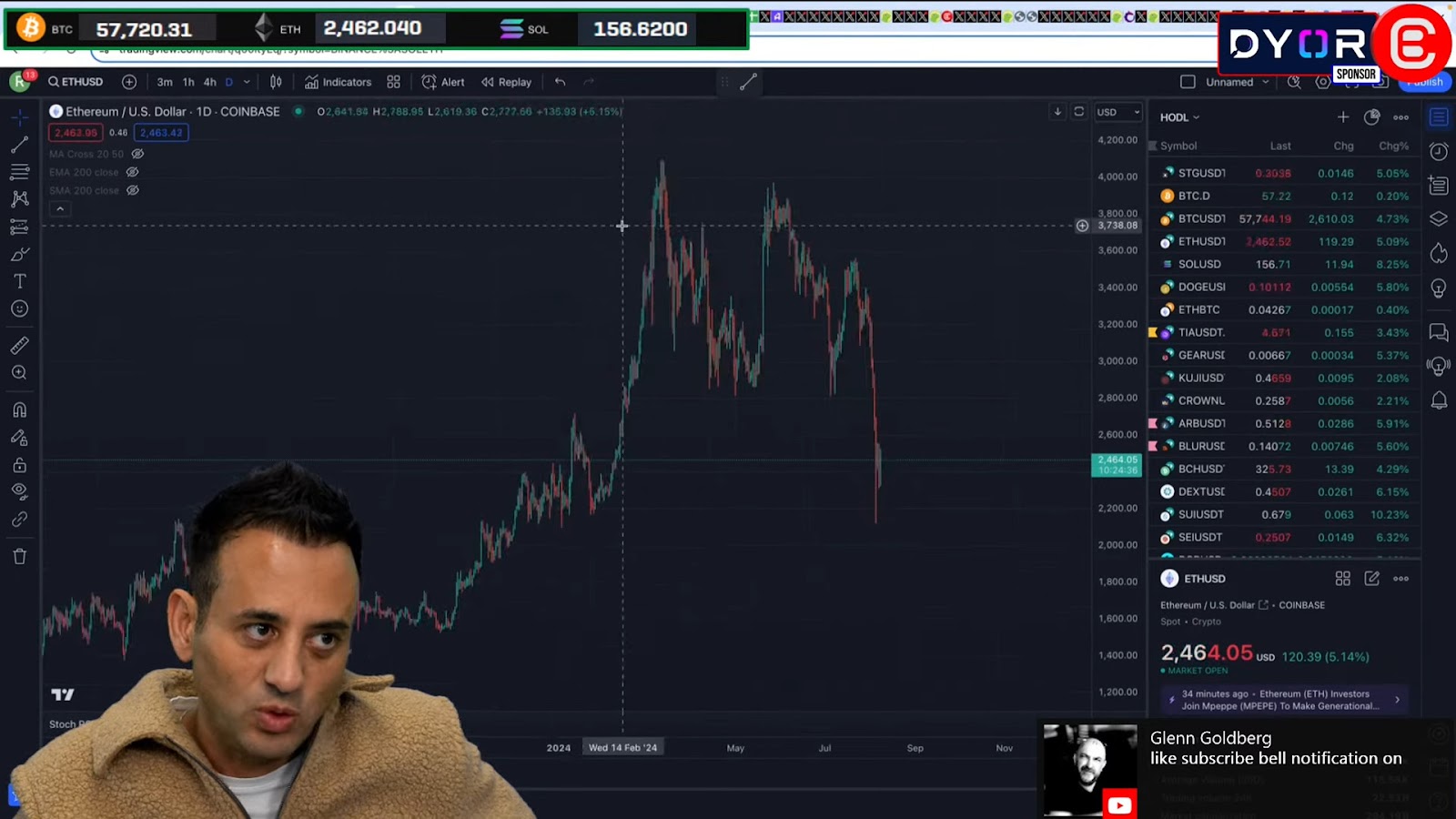The height and width of the screenshot is (819, 1456).
Task: Open the hotlists flame panel
Action: pos(1439,253)
